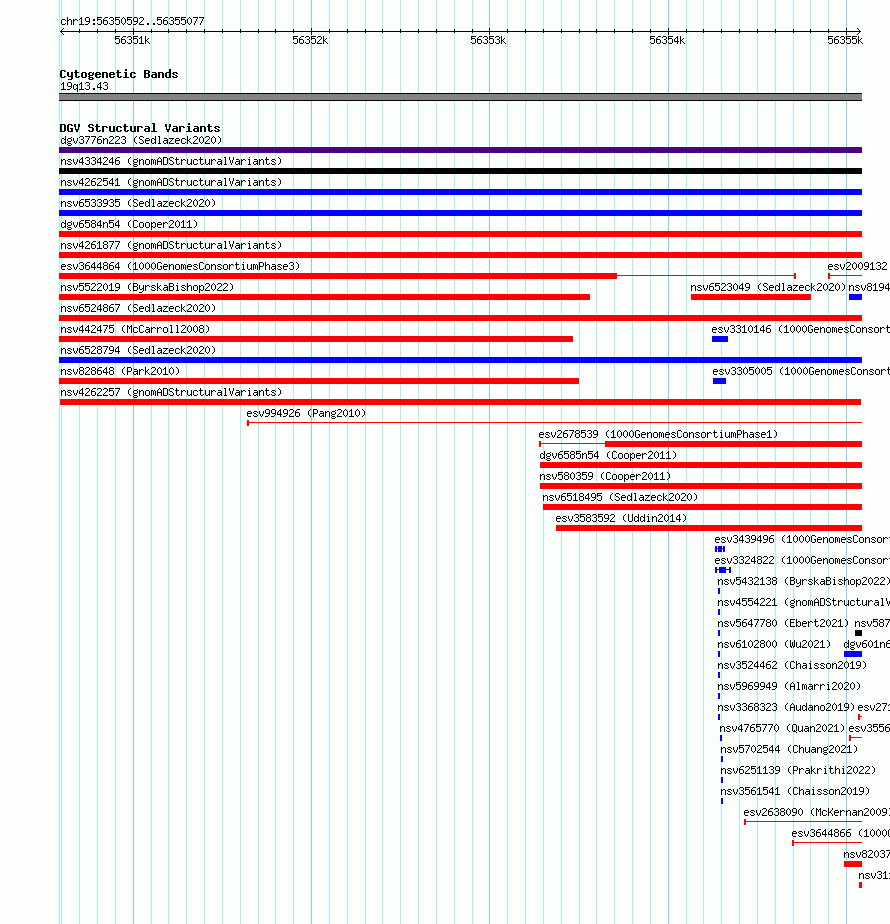Click blue esv3310146 variant bar
Image resolution: width=890 pixels, height=924 pixels.
tap(720, 339)
